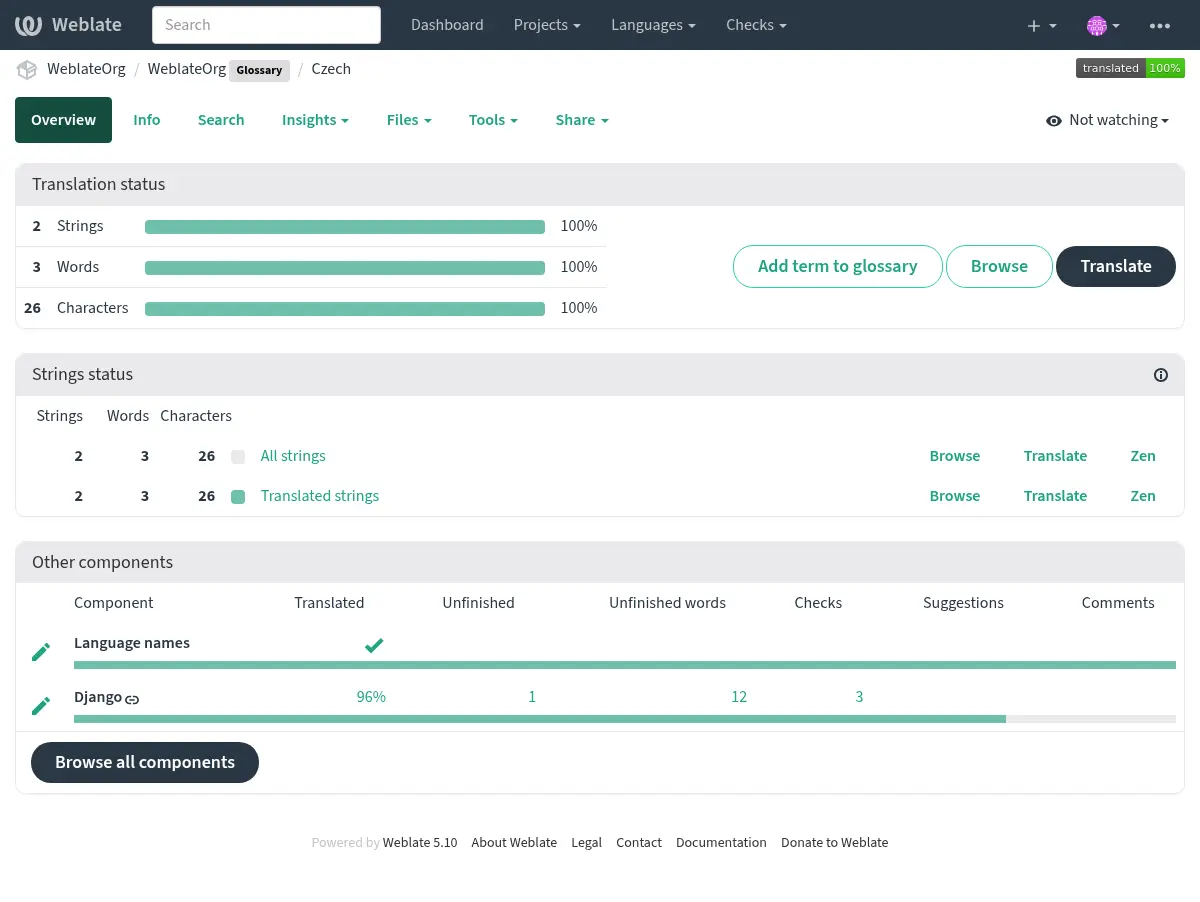Click the Strings progress bar
Screen dimensions: 1200x902
click(x=345, y=227)
